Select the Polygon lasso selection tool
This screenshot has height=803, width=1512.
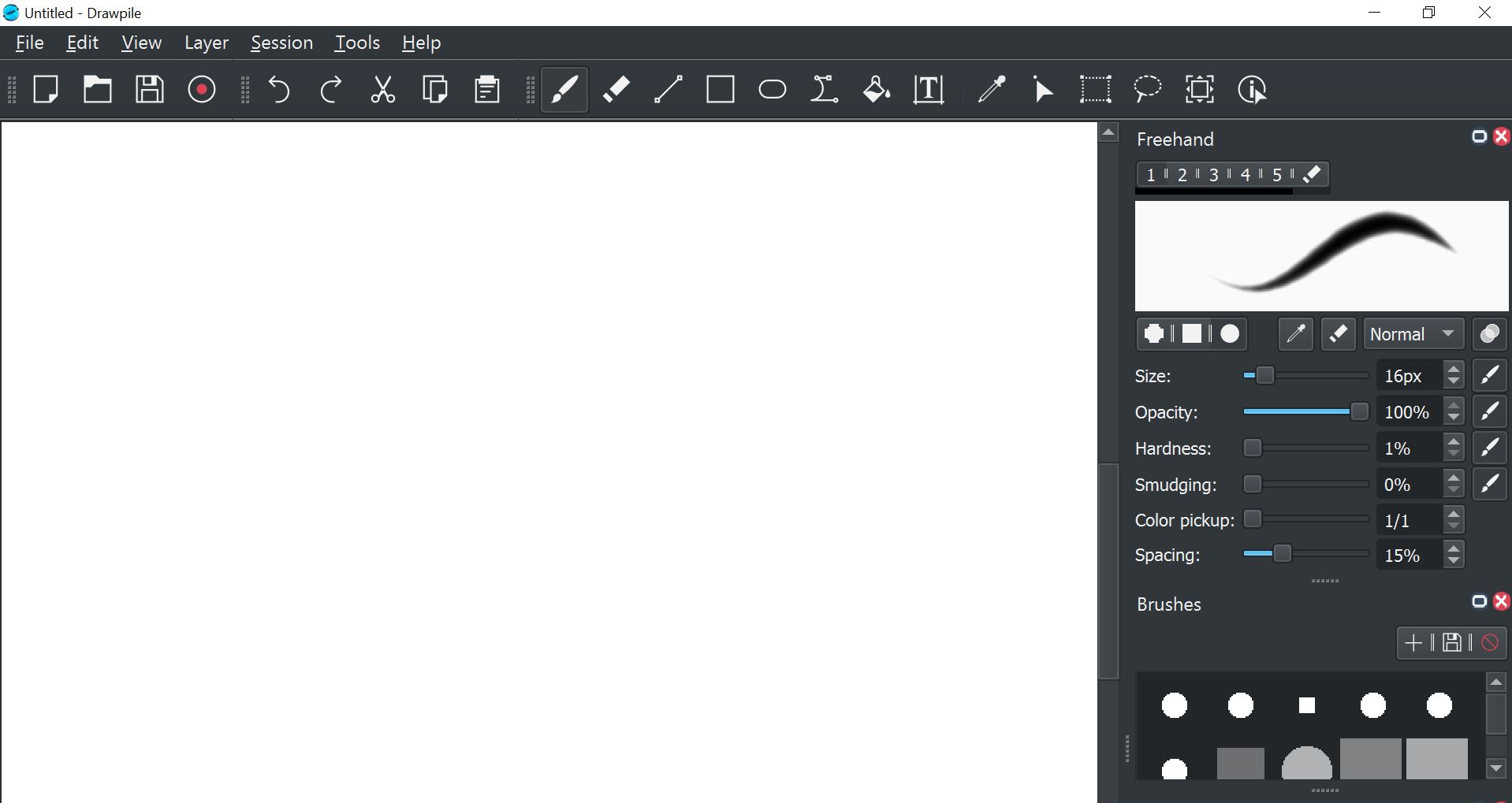(1148, 90)
